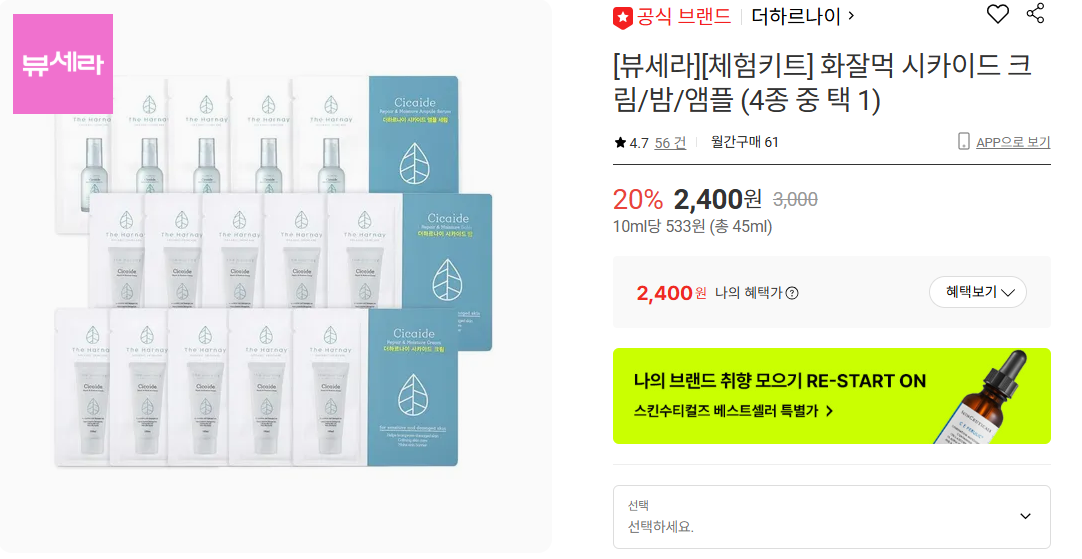This screenshot has height=559, width=1082.
Task: Click the heart wishlist icon
Action: coord(997,14)
